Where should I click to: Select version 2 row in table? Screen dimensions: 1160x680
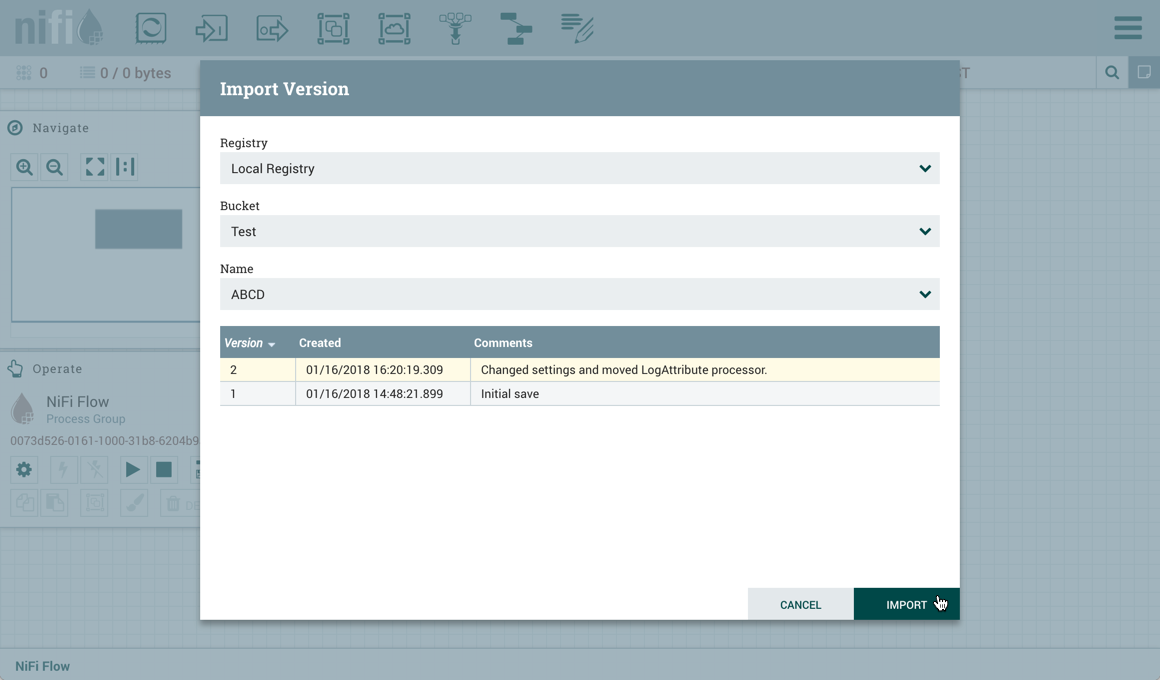[579, 370]
